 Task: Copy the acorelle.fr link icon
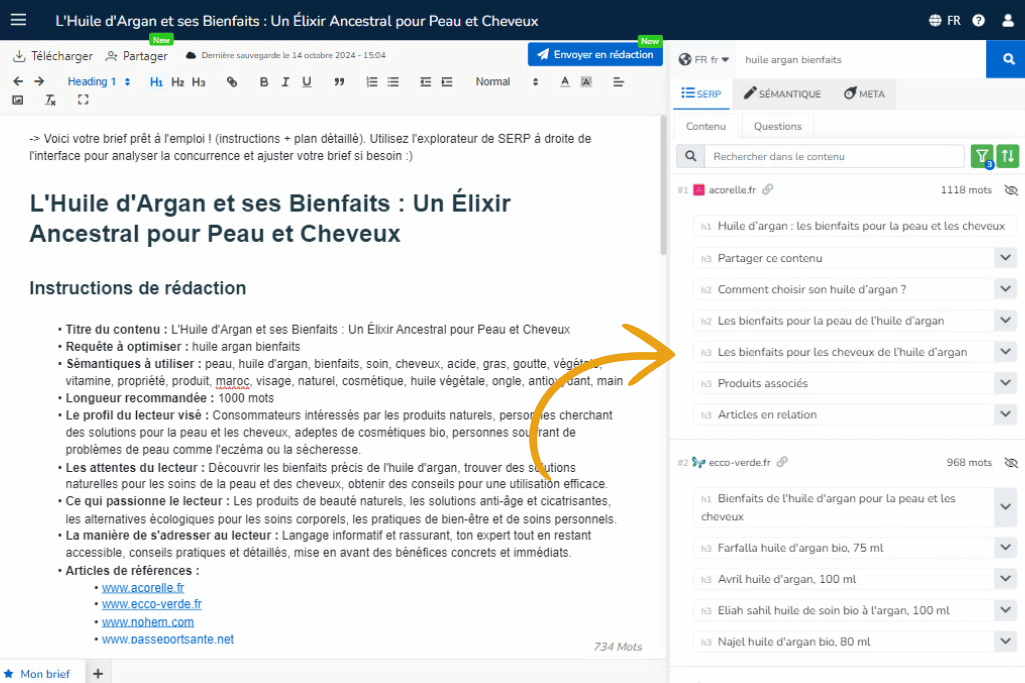tap(767, 190)
